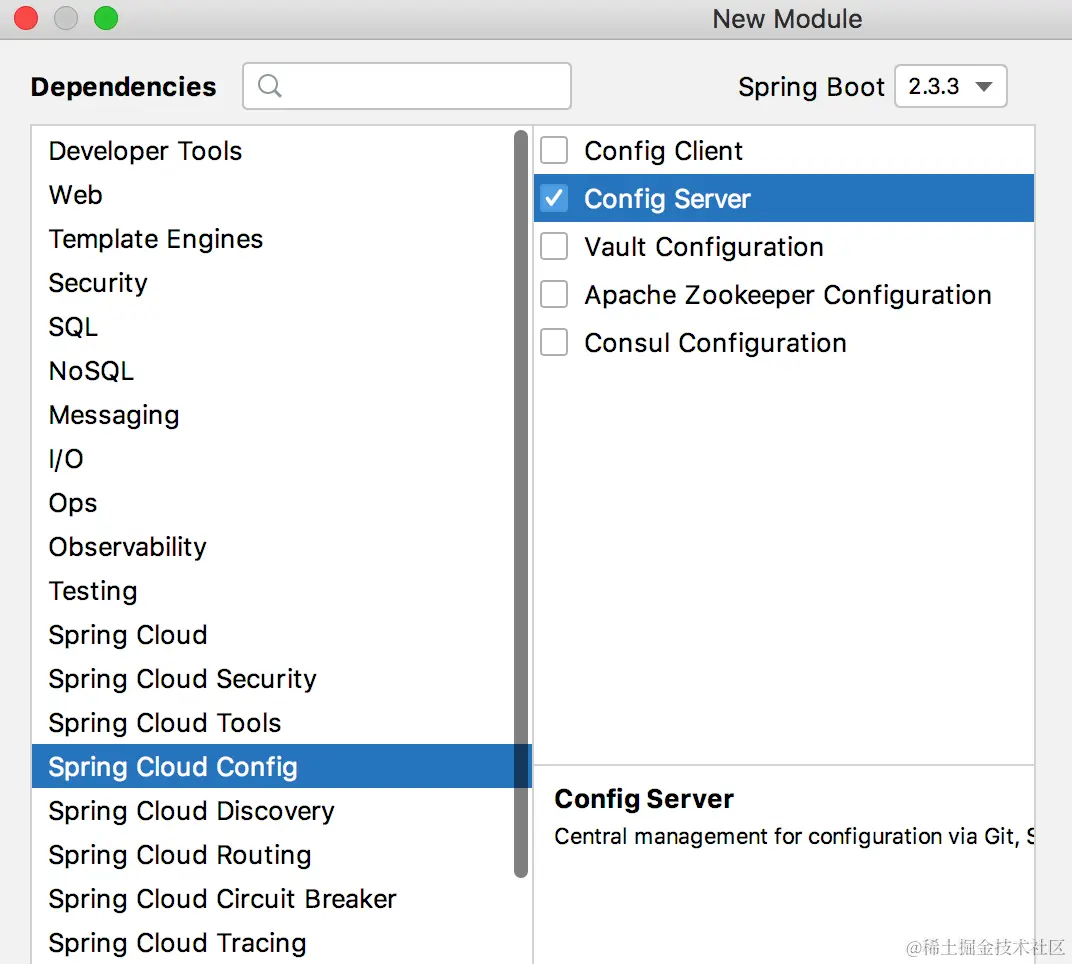Viewport: 1072px width, 964px height.
Task: Enable the Consul Configuration checkbox
Action: point(554,342)
